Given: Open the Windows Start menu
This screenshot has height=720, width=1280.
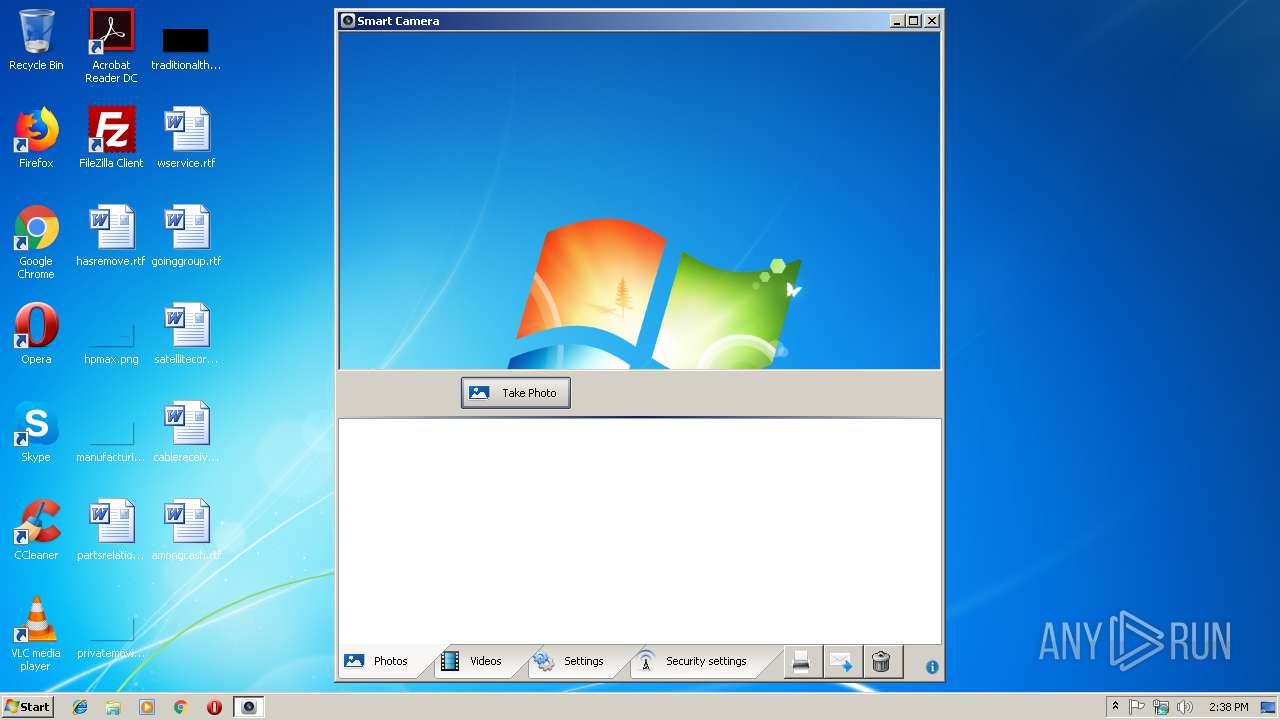Looking at the screenshot, I should [28, 707].
